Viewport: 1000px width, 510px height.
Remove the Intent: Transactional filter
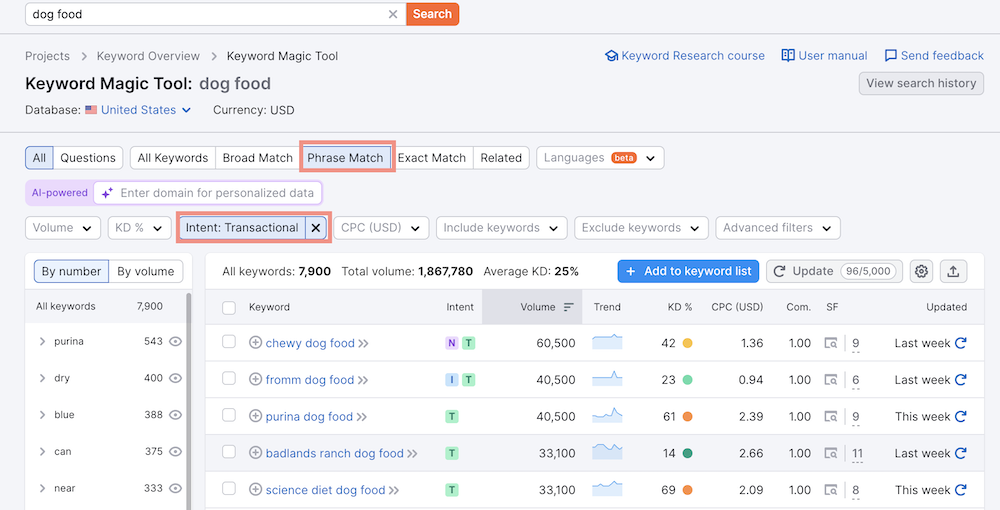[x=316, y=228]
